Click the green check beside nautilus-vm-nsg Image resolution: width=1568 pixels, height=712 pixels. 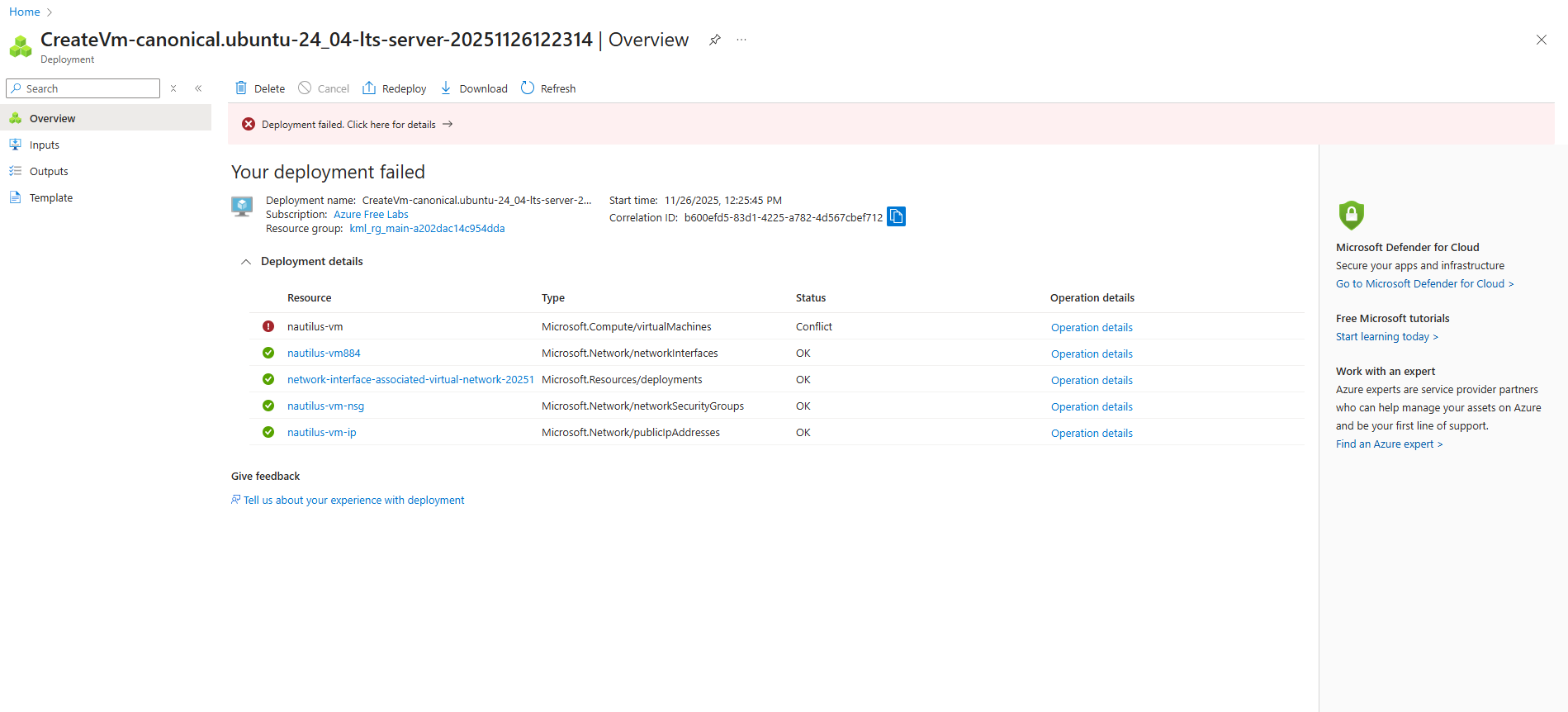(x=268, y=406)
